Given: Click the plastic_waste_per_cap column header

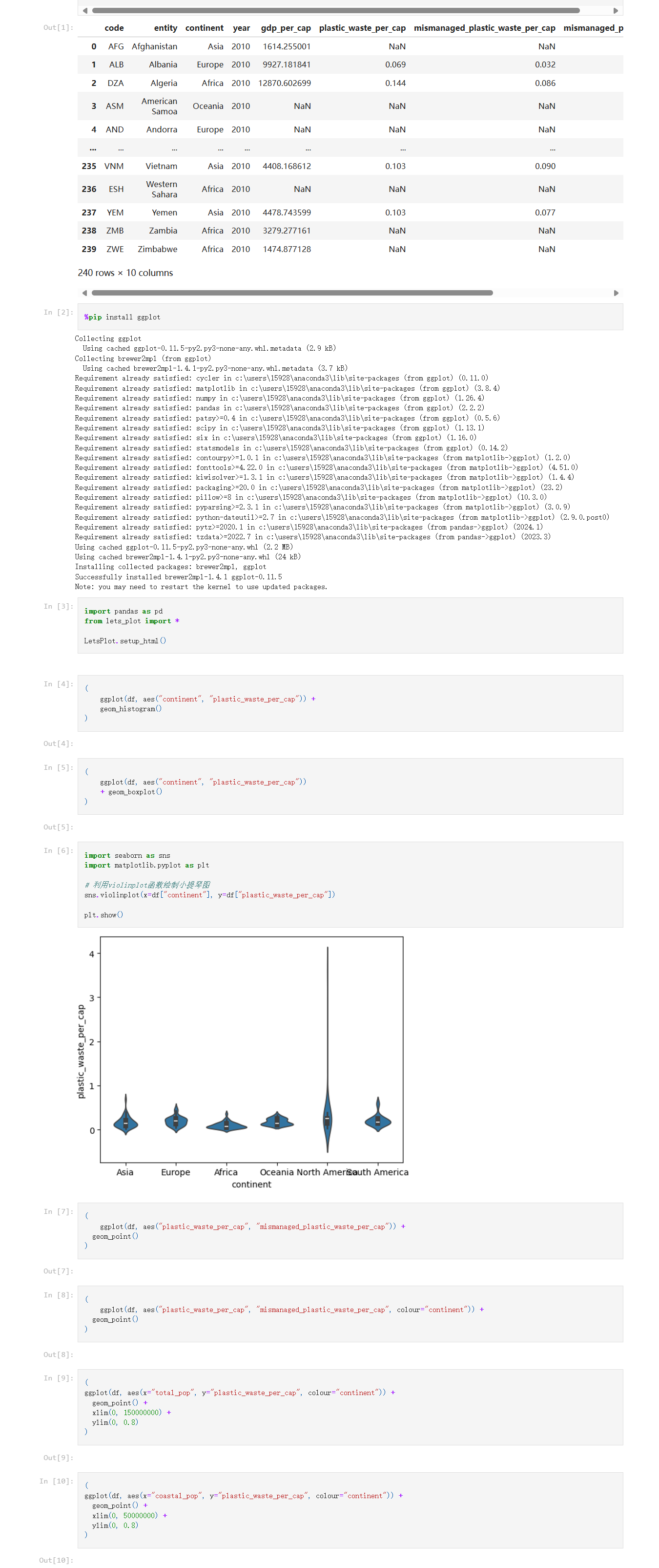Looking at the screenshot, I should click(x=362, y=28).
